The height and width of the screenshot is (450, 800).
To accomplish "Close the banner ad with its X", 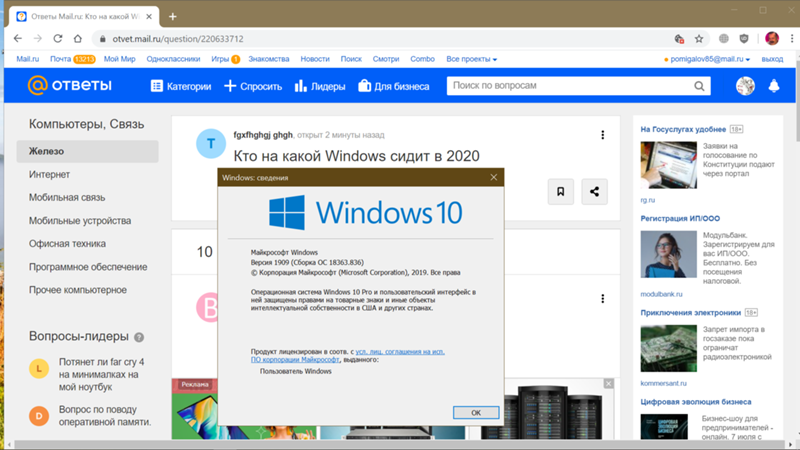I will 609,384.
